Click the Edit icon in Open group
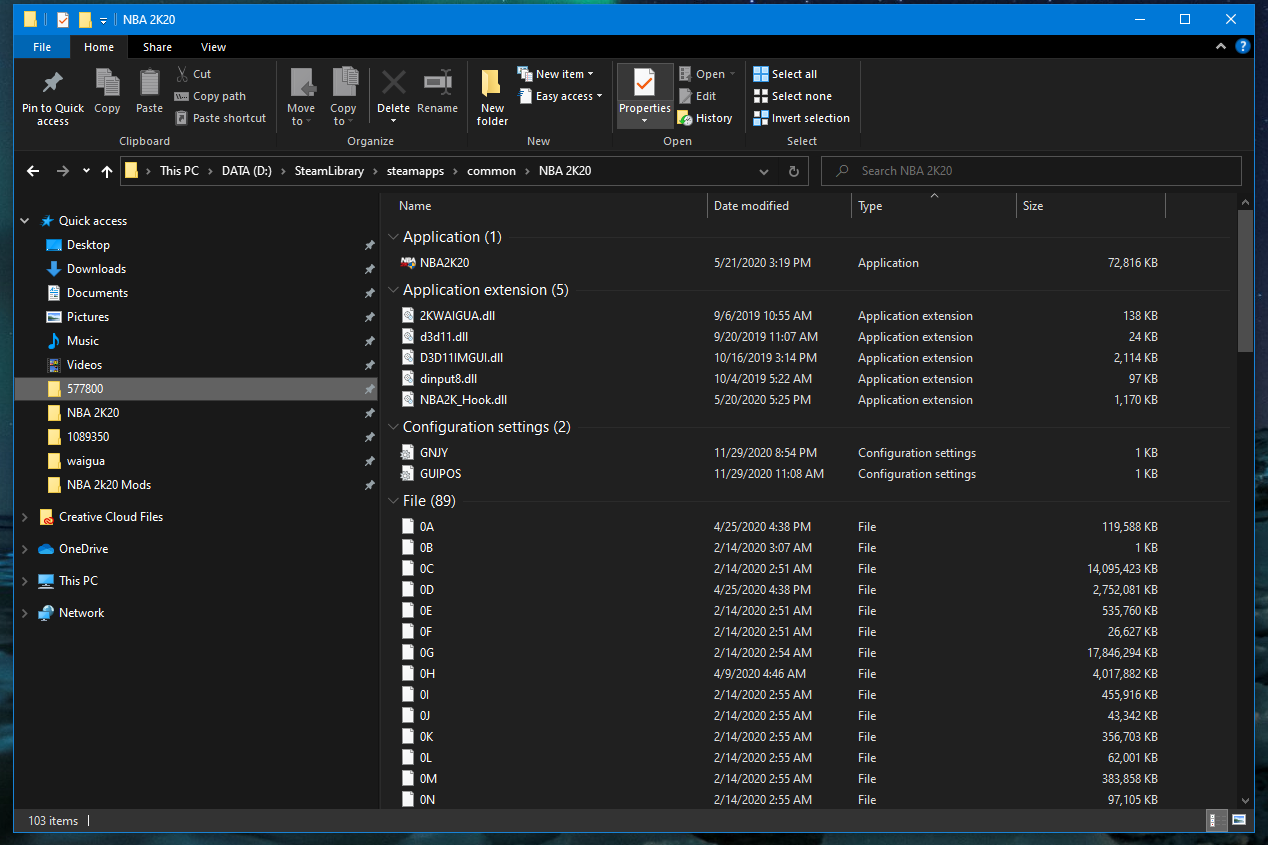Screen dimensions: 1268x845 tap(685, 96)
